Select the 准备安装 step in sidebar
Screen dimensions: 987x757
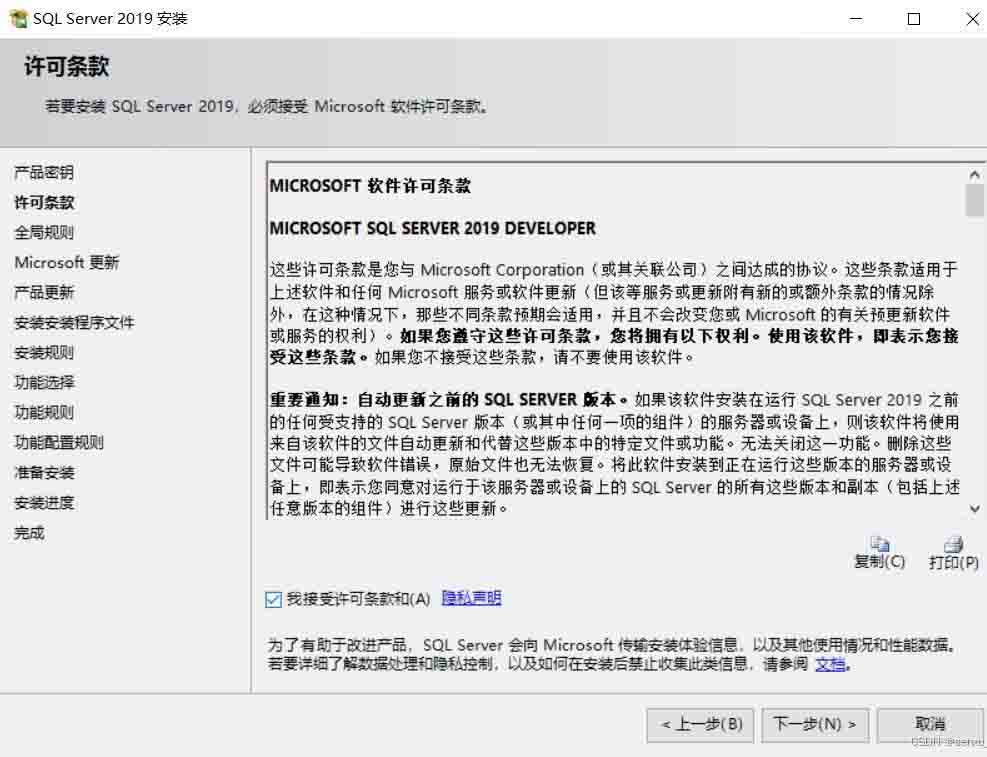pyautogui.click(x=44, y=473)
